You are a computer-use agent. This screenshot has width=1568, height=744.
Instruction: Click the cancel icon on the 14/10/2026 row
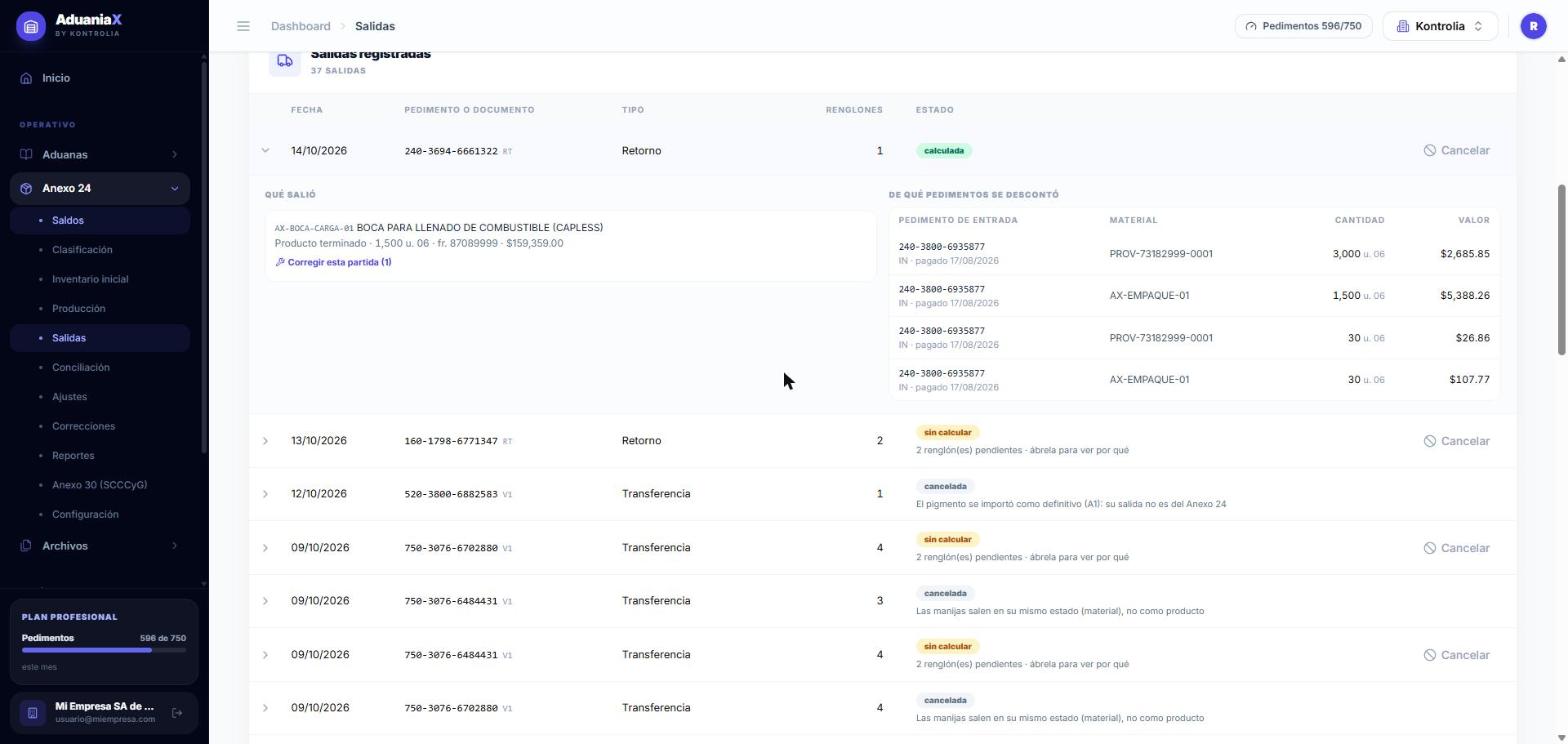coord(1430,151)
